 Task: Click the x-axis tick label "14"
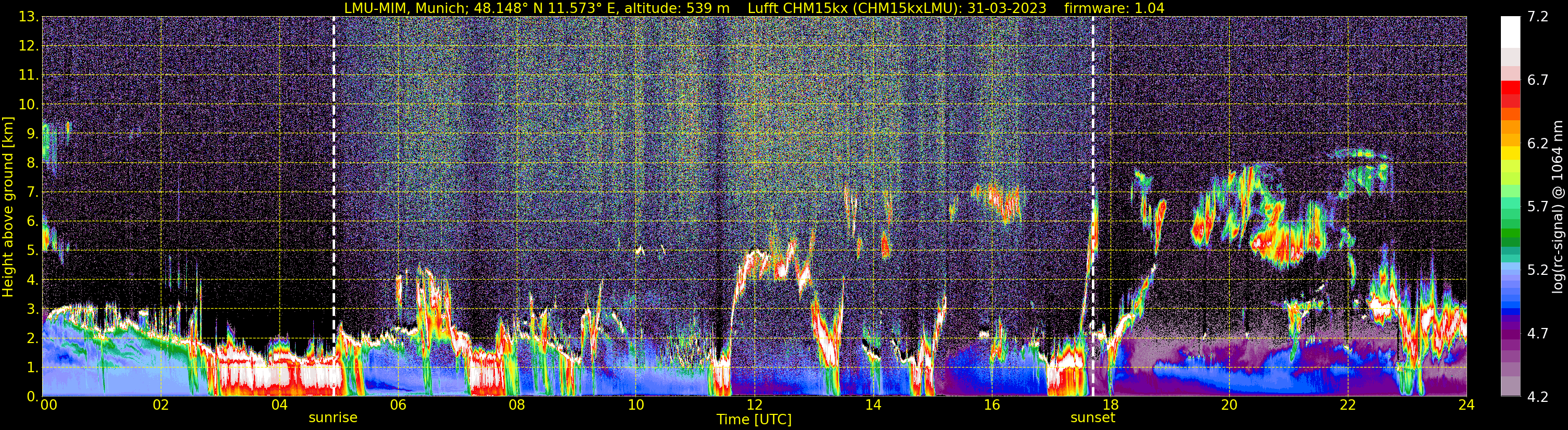pos(873,406)
